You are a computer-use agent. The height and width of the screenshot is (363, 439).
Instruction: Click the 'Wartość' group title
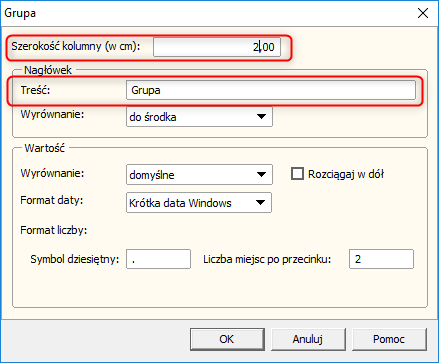(x=45, y=148)
